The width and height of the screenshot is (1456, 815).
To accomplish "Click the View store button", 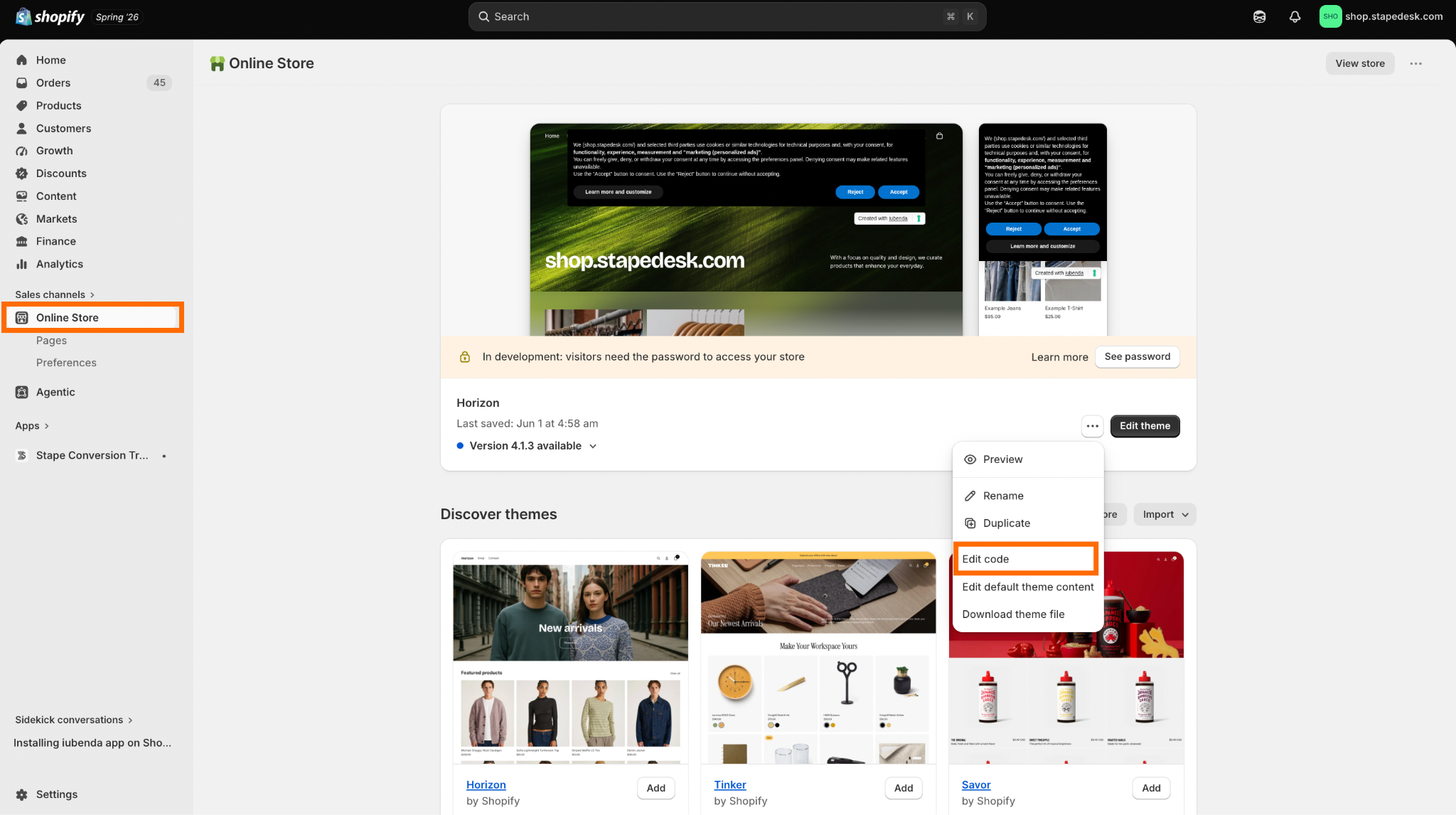I will (x=1359, y=63).
